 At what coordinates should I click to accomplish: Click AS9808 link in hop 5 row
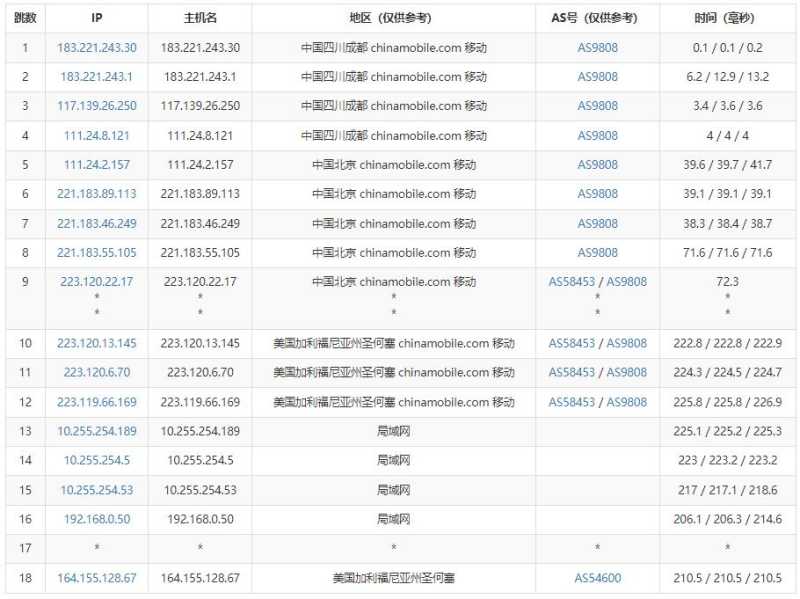[597, 165]
